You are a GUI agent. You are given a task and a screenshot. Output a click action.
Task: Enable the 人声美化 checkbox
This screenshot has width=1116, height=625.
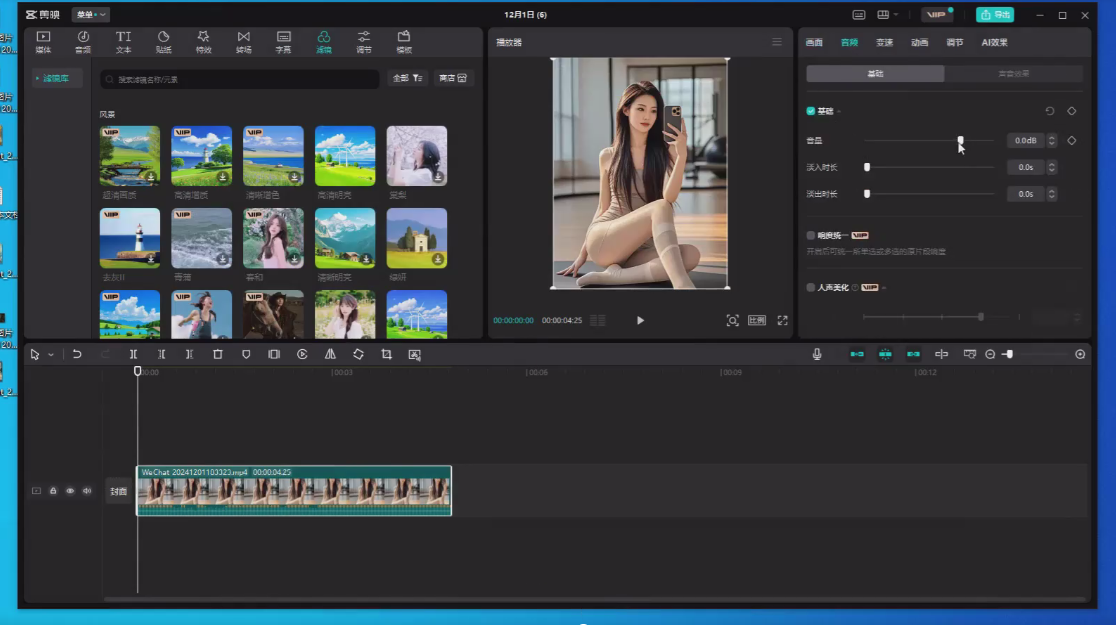tap(811, 287)
